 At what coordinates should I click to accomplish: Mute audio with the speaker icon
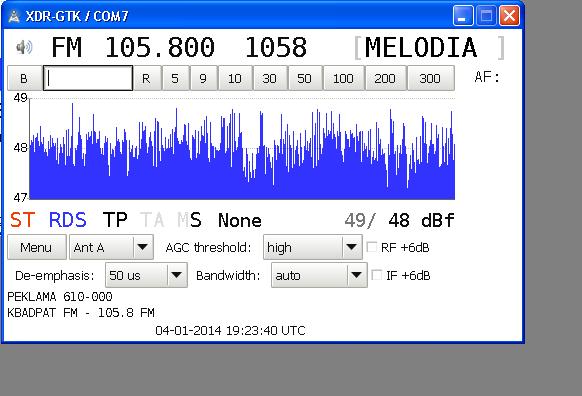[24, 47]
